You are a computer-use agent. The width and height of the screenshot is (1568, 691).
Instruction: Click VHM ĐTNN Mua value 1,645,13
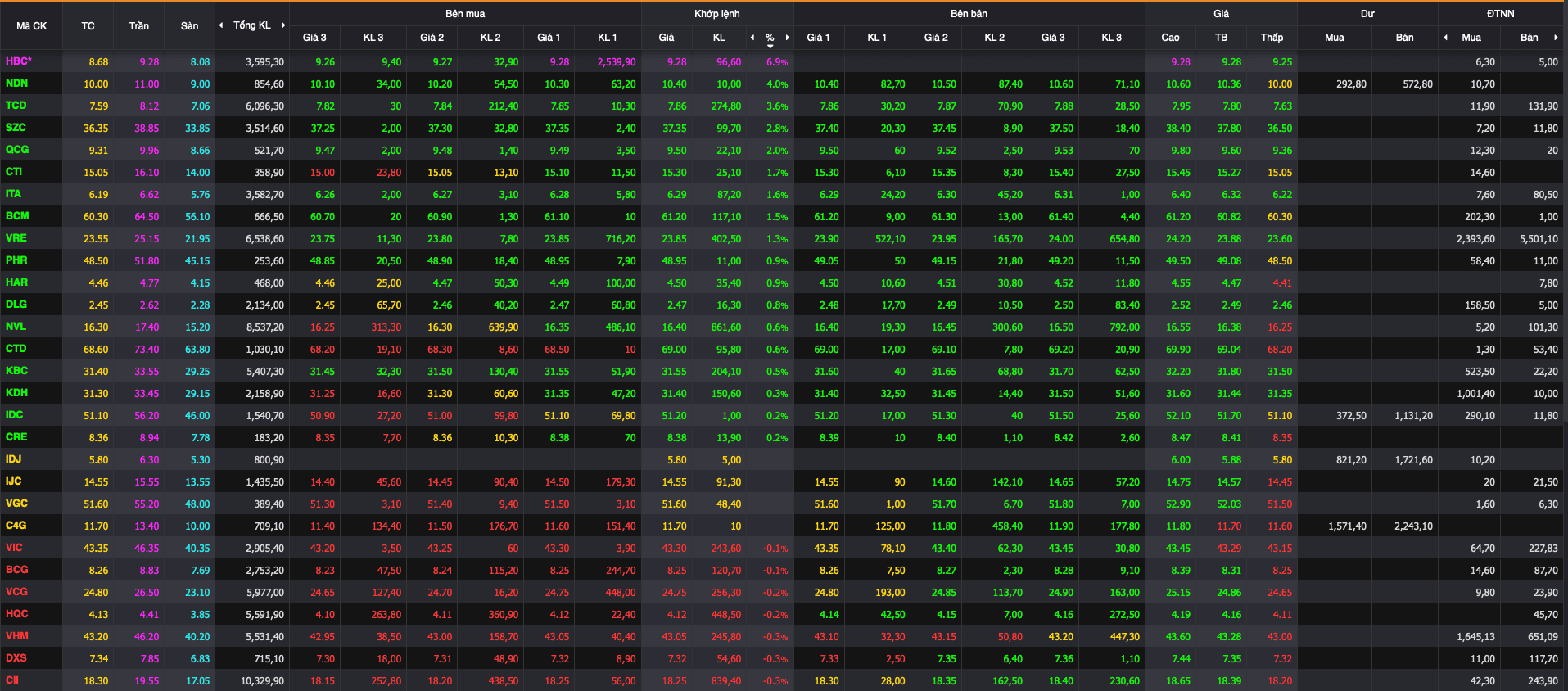point(1475,637)
